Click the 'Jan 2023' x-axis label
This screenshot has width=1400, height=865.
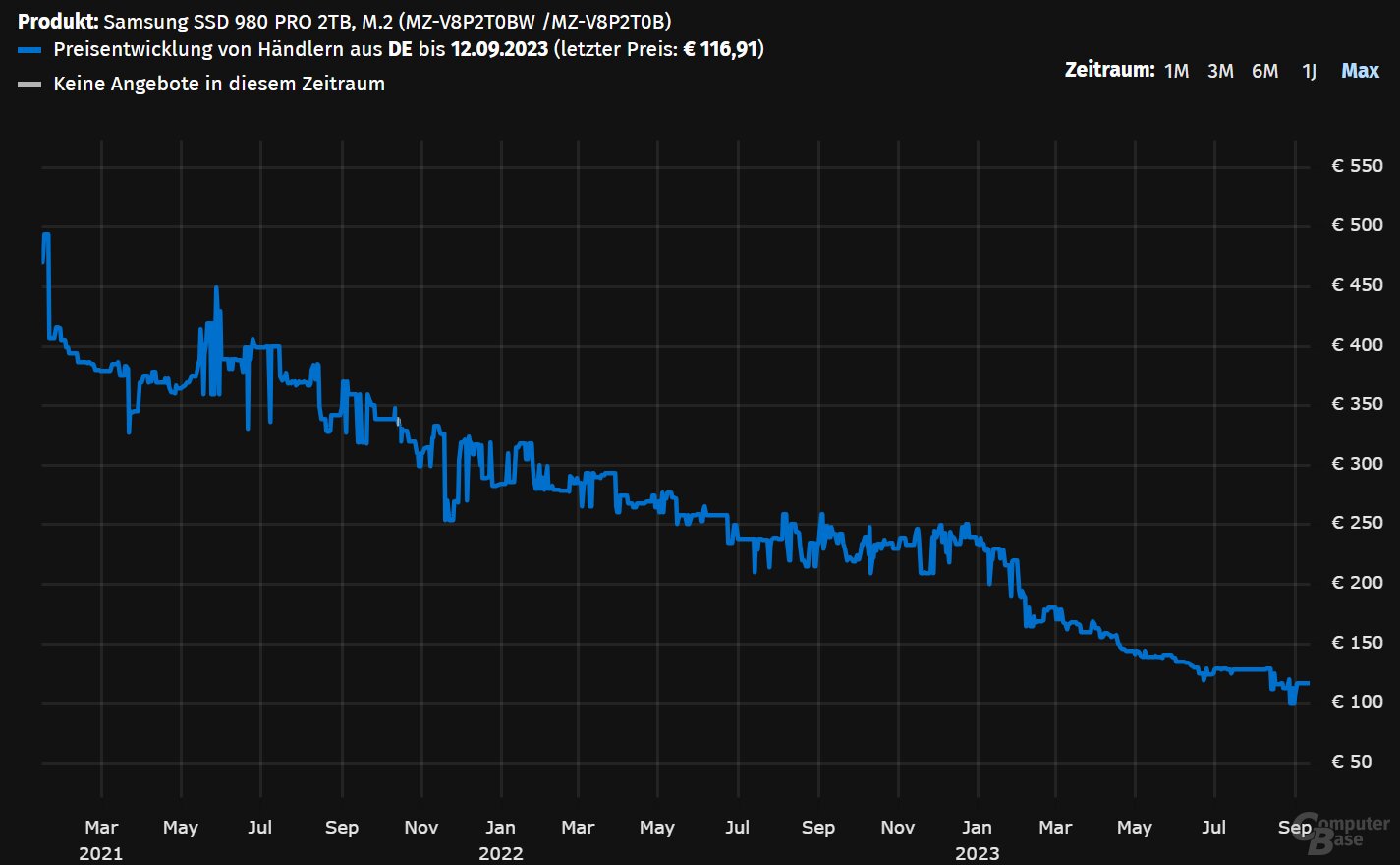point(977,840)
